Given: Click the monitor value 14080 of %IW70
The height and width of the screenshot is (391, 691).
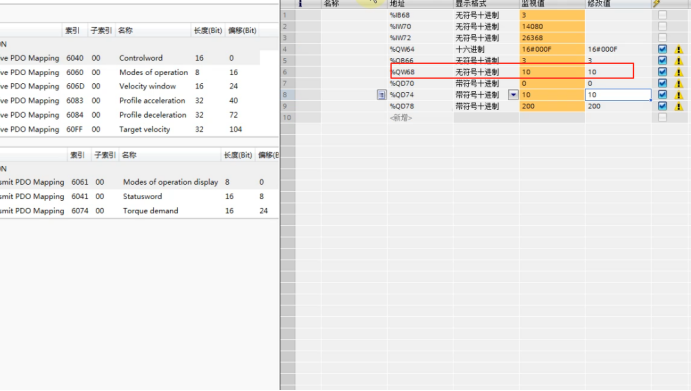Looking at the screenshot, I should [x=532, y=26].
